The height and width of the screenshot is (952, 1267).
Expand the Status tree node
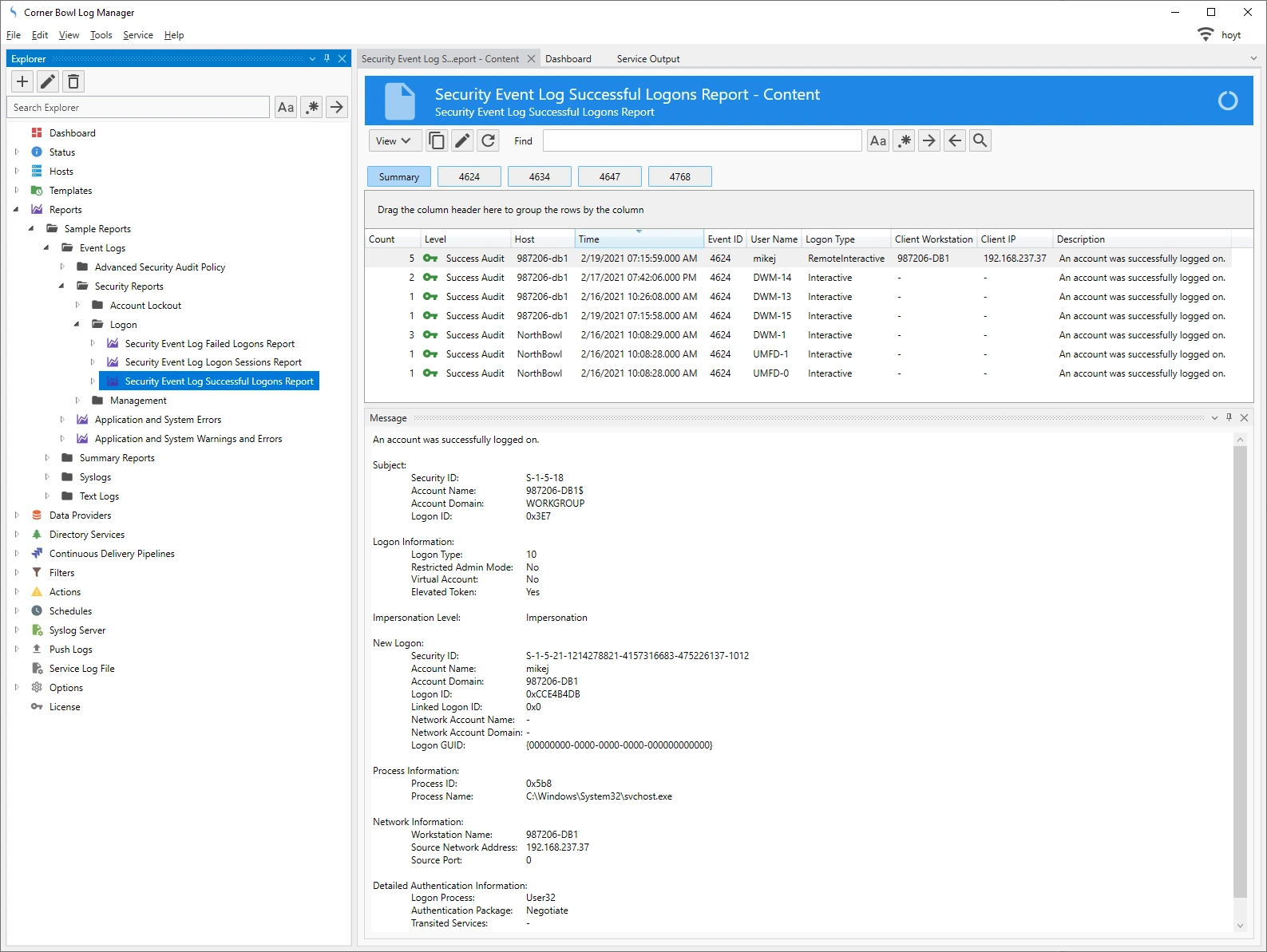(17, 152)
